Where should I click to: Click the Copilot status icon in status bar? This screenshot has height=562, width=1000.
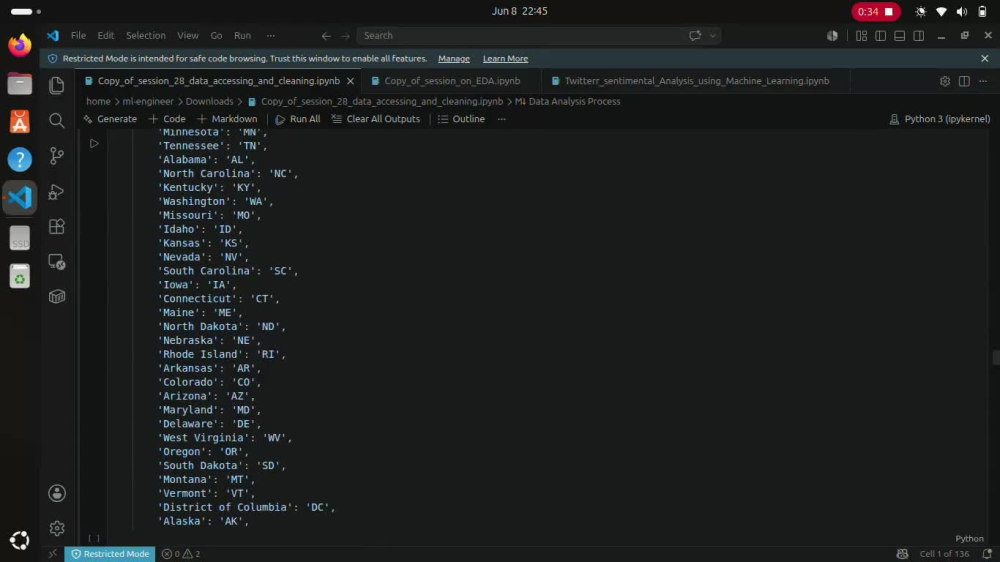[902, 554]
